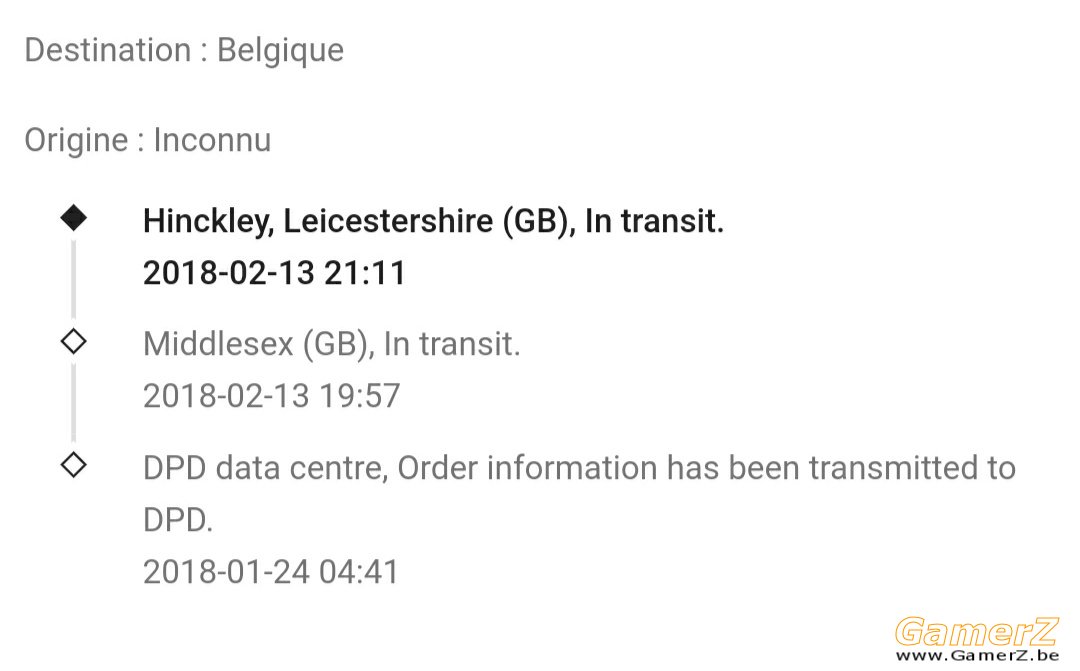Click the word Belgique
This screenshot has width=1080, height=671.
tap(280, 51)
